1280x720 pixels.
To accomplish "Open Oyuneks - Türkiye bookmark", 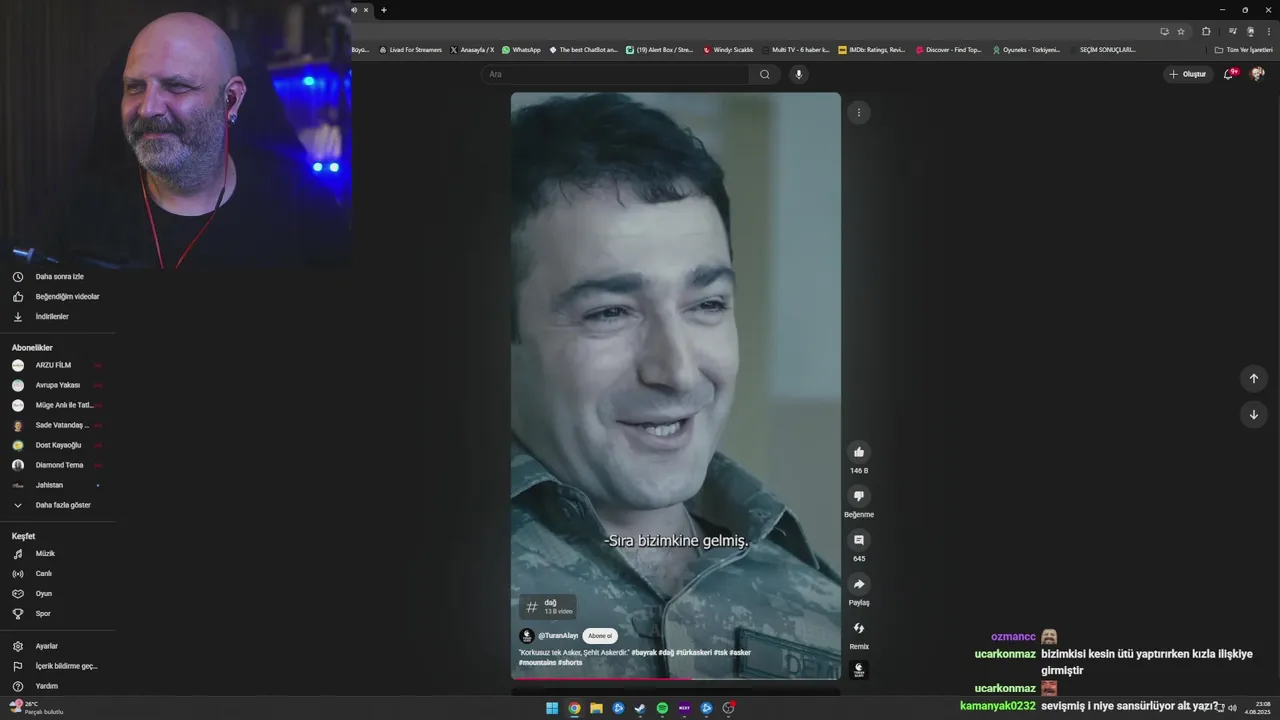I will coord(1026,50).
